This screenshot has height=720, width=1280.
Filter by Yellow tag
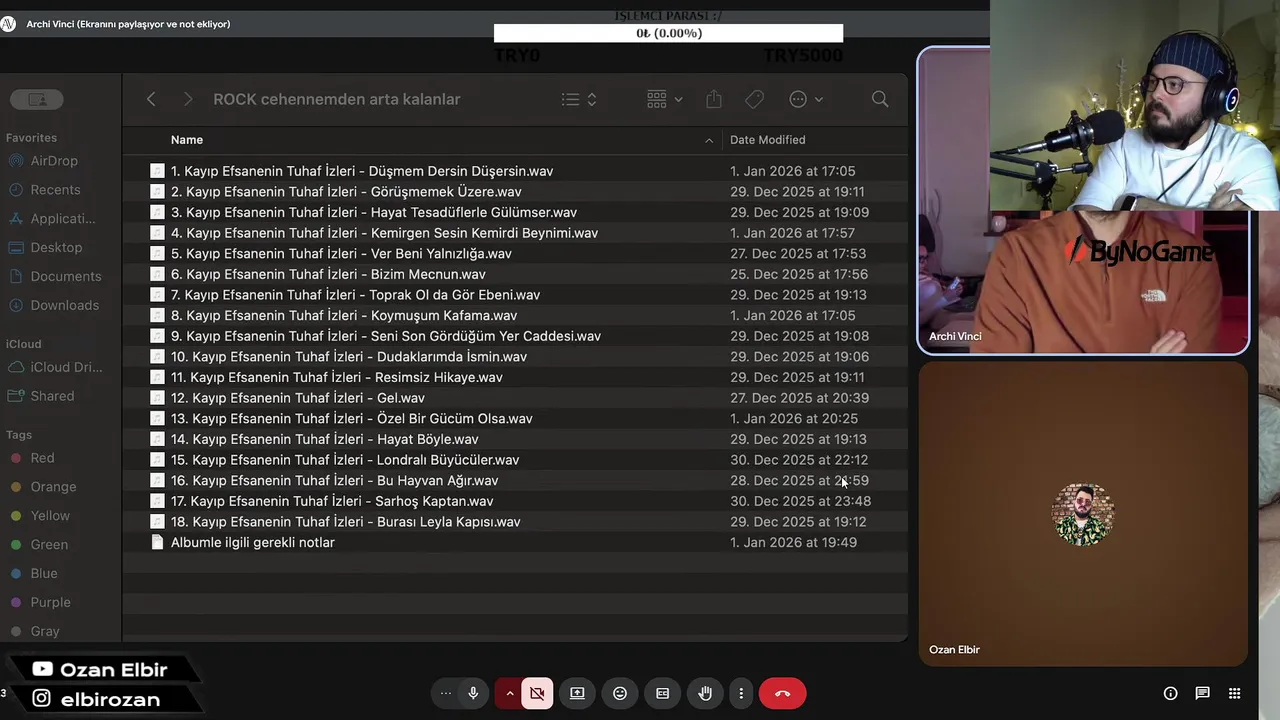click(x=39, y=516)
